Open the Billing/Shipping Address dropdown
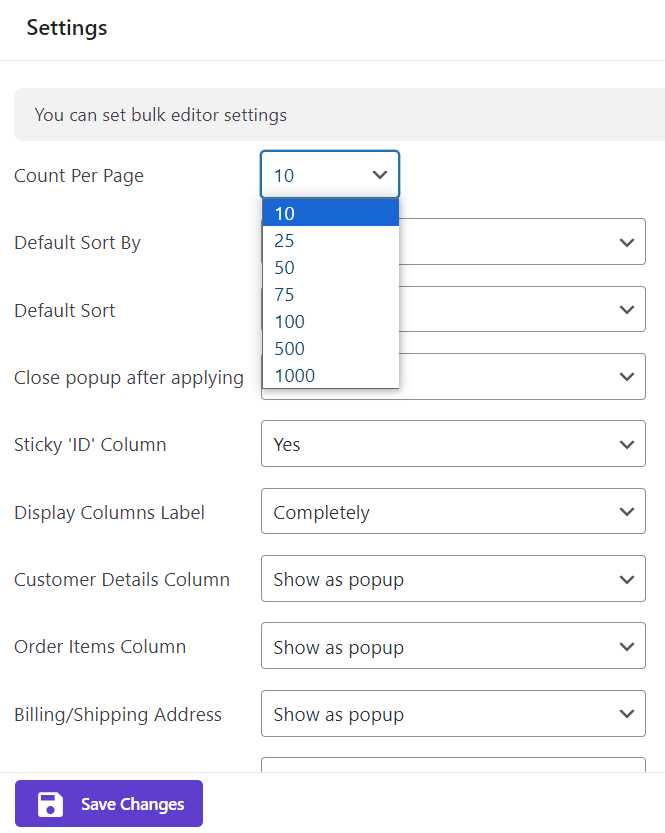This screenshot has height=833, width=665. 452,715
